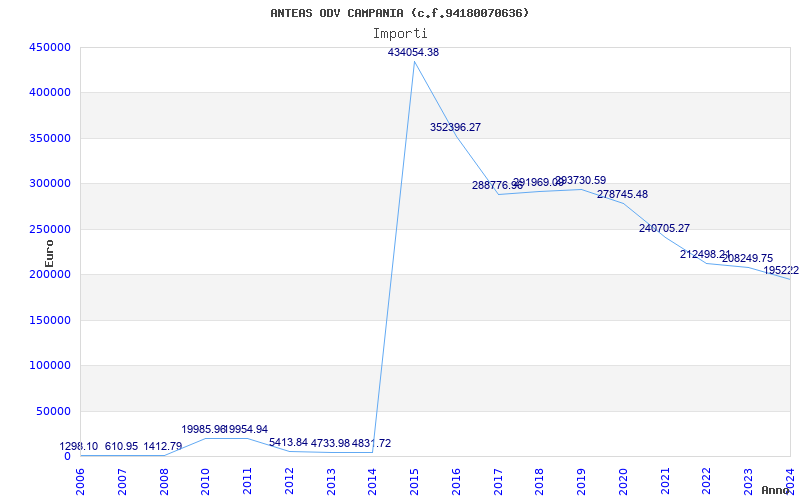Click the 2021 year label

[665, 481]
